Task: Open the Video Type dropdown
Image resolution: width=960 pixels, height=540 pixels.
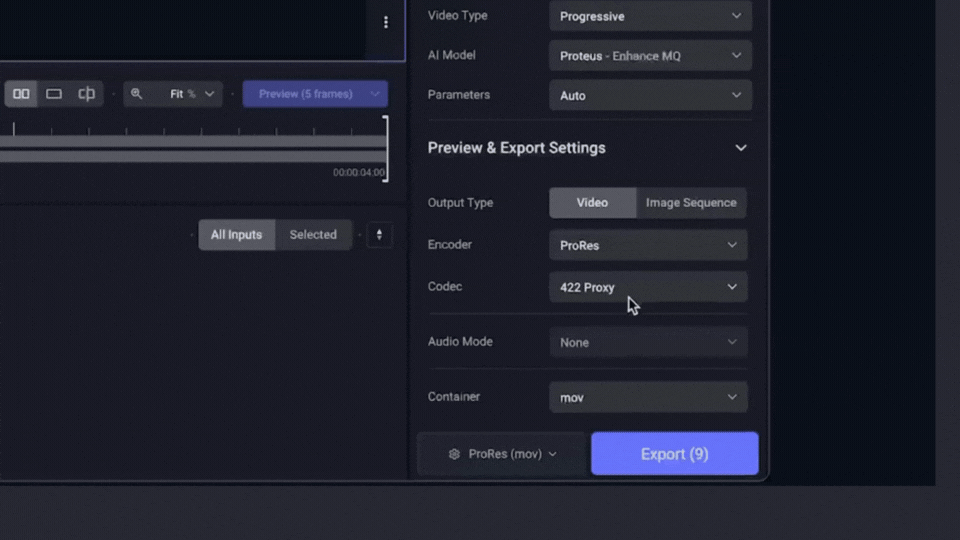Action: coord(650,16)
